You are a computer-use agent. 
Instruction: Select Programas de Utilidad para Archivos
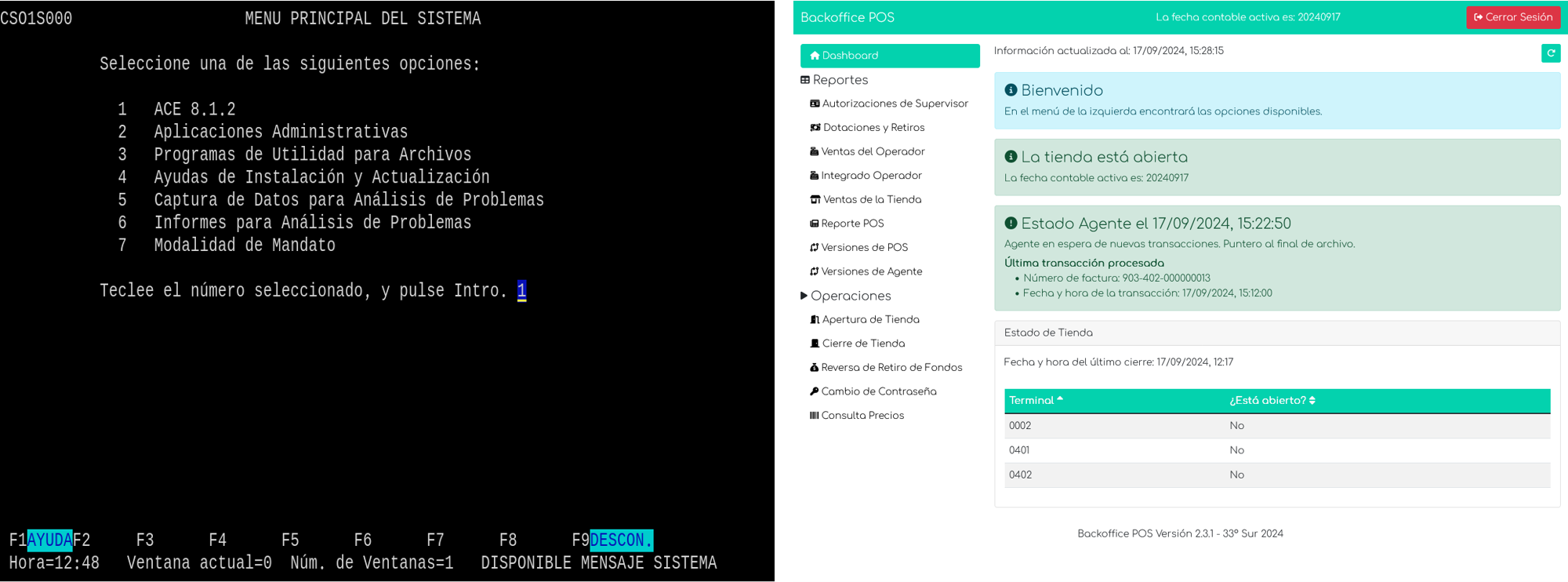pyautogui.click(x=313, y=155)
